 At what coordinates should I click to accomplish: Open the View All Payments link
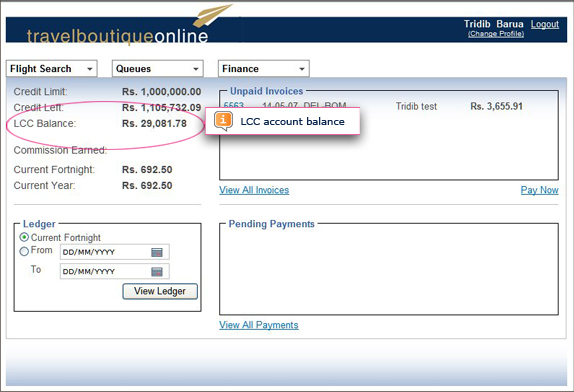(259, 325)
